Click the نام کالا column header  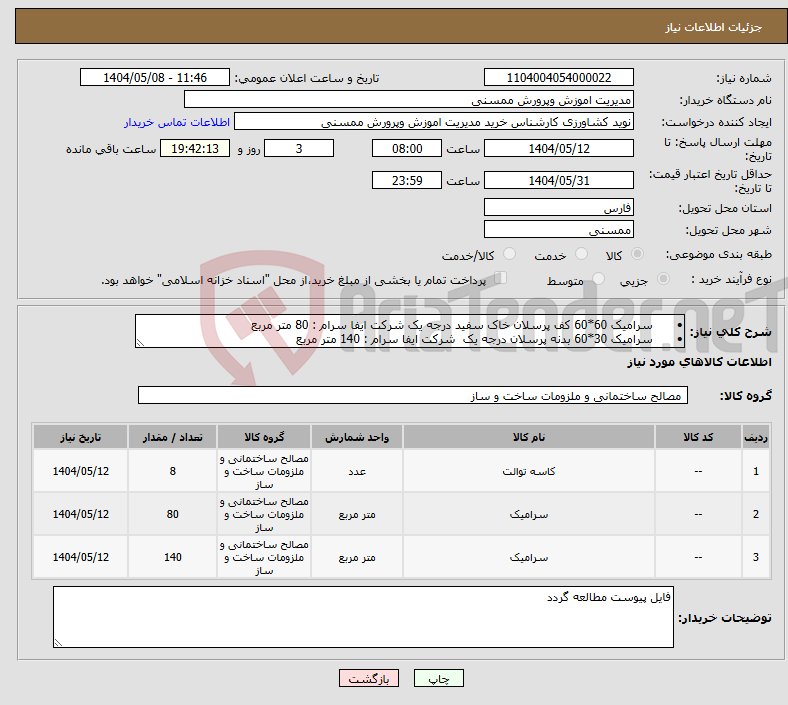pos(529,437)
